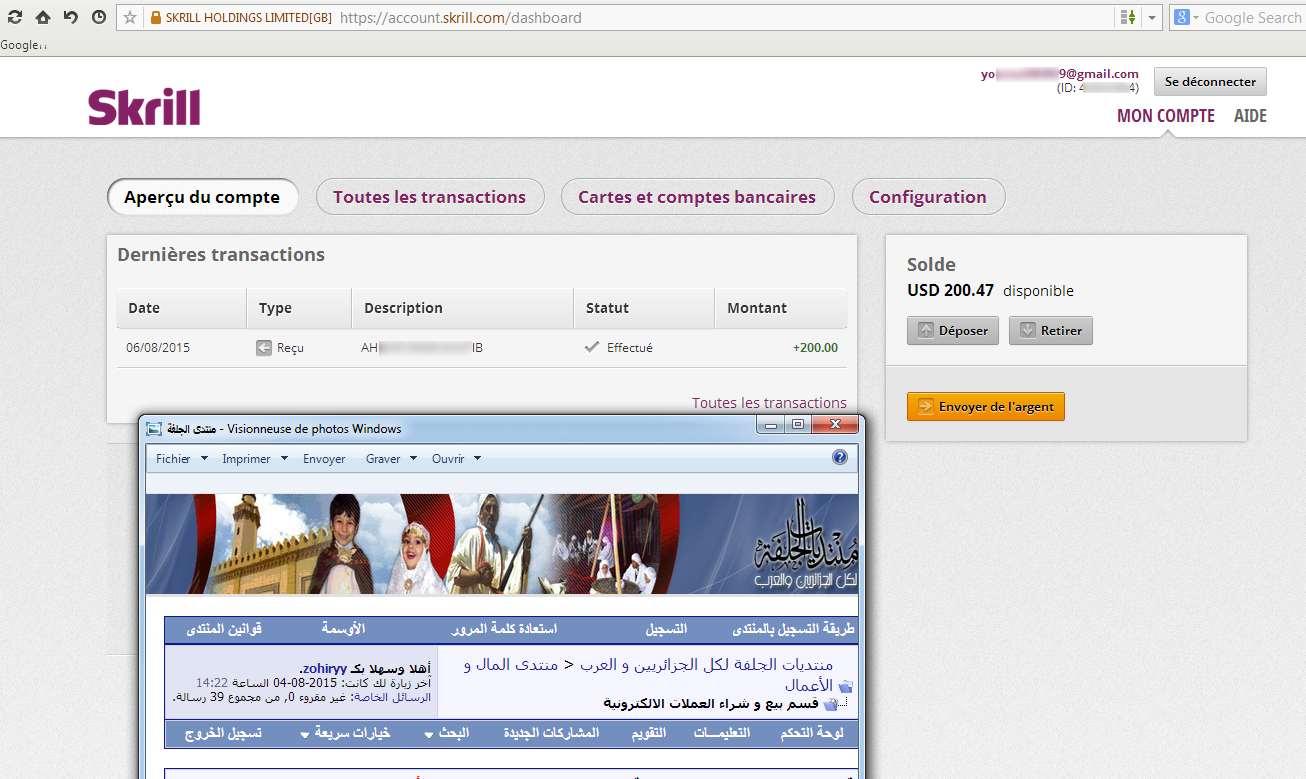Click the padlock security icon in address bar

click(155, 17)
